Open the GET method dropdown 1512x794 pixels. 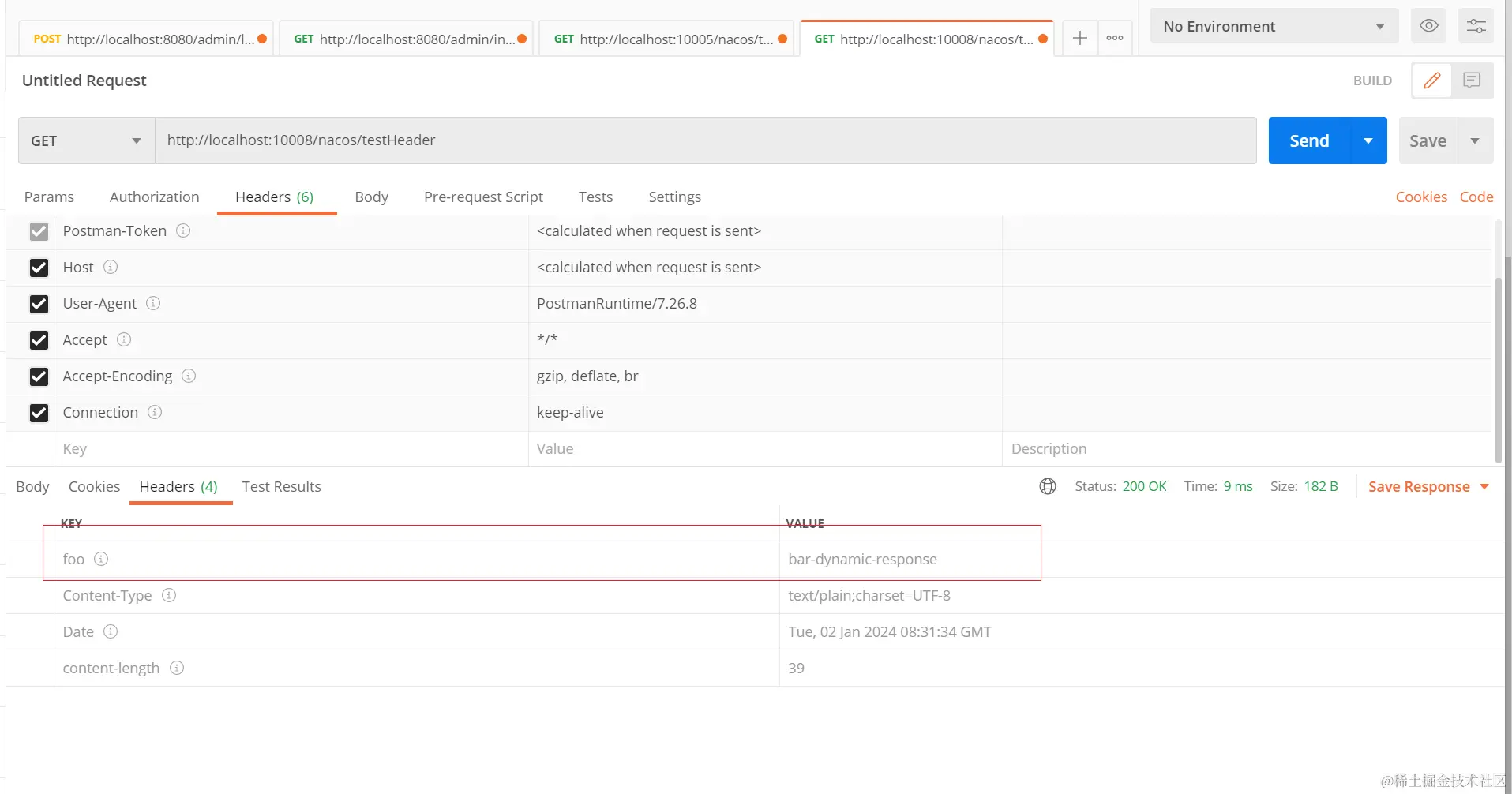point(86,140)
